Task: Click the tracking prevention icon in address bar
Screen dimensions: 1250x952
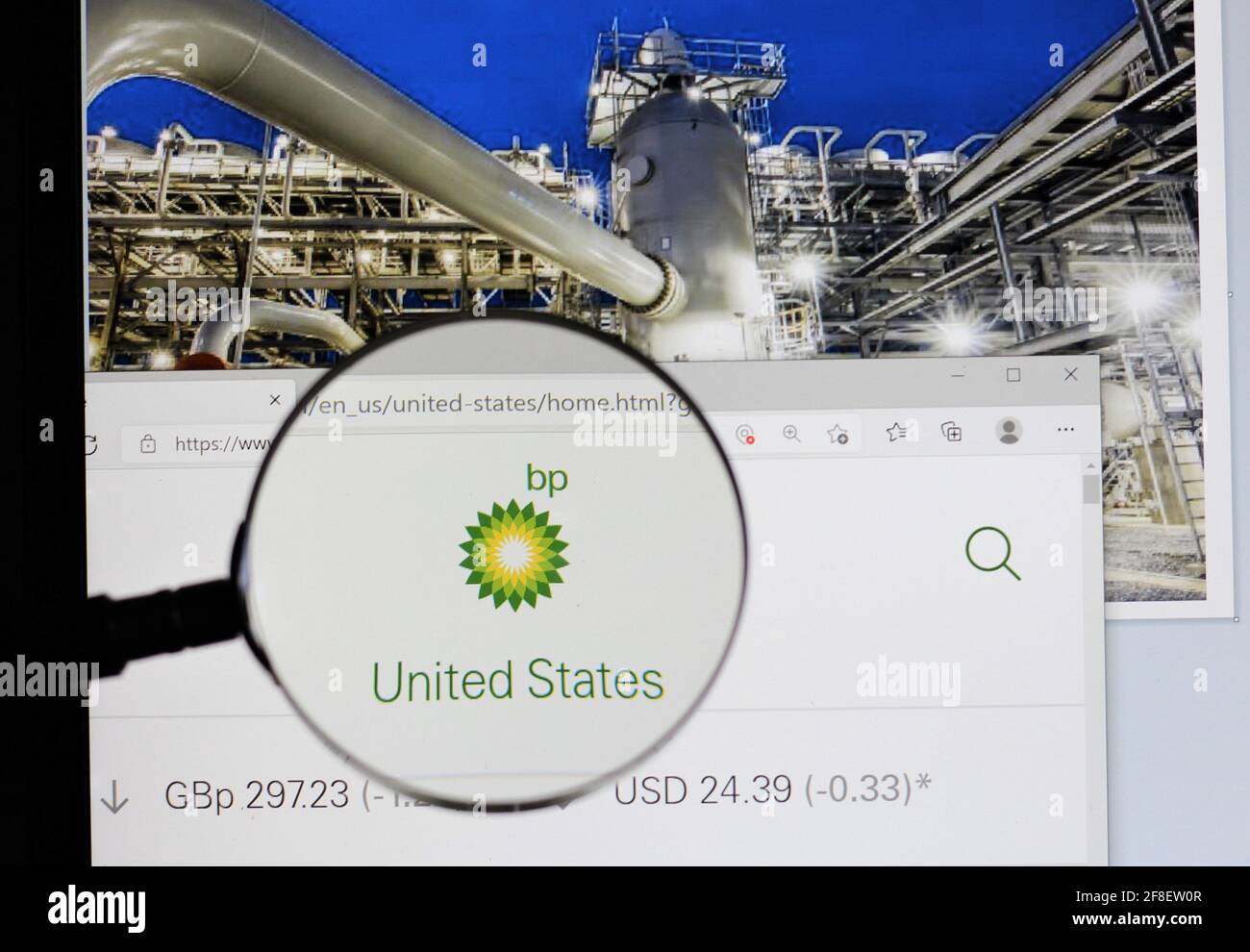Action: [x=745, y=435]
